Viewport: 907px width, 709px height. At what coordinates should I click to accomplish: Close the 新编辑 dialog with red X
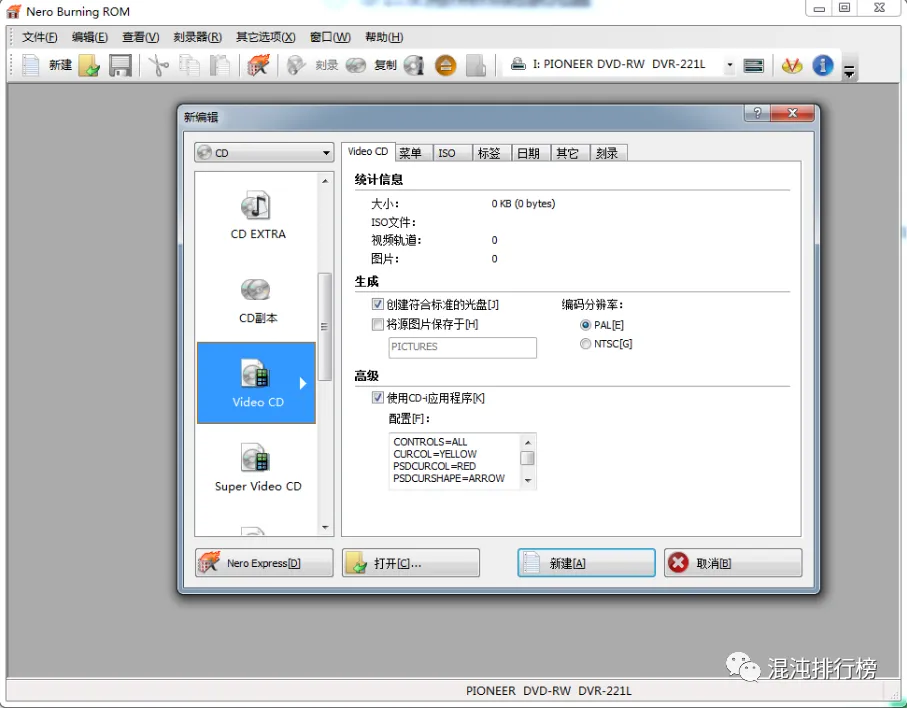click(792, 113)
